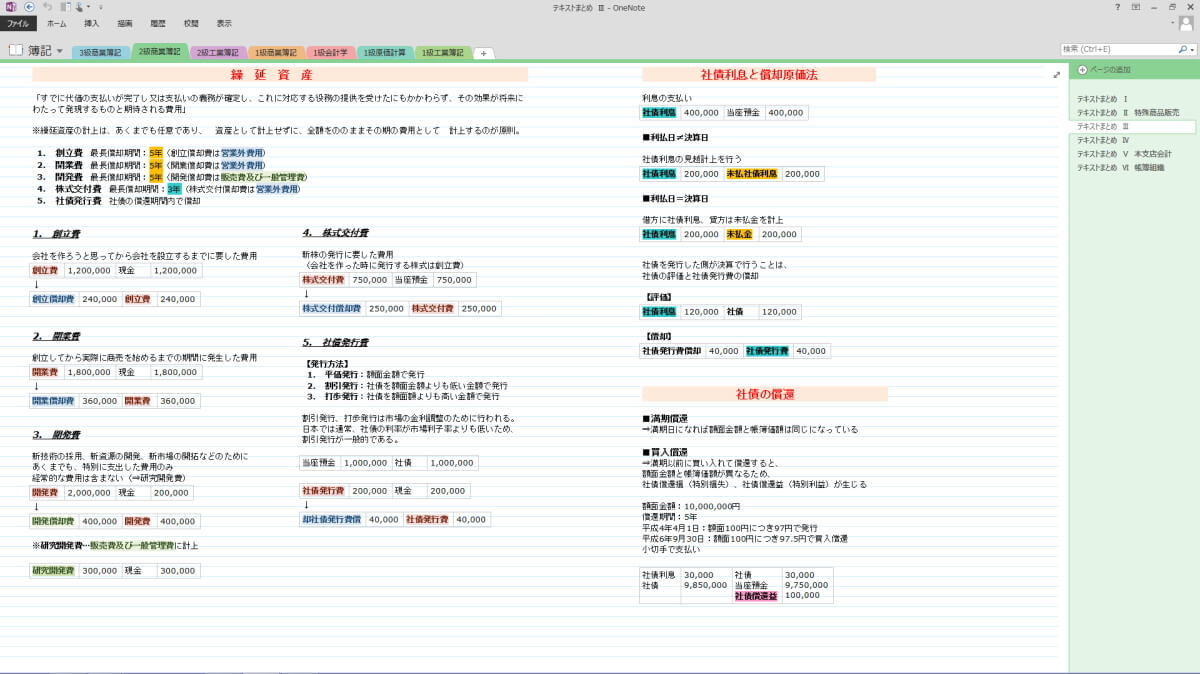Click the 2. 開業費 italic subheading
Screen dimensions: 1200x674
point(56,336)
